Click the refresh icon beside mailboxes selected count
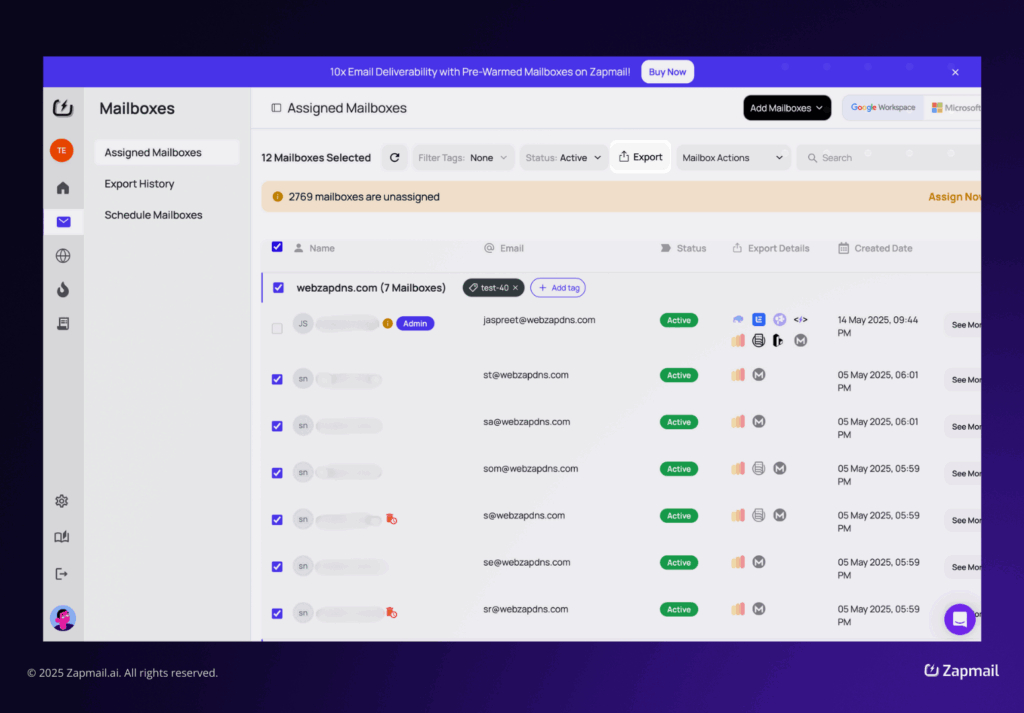Screen dimensions: 1024x713 396,157
